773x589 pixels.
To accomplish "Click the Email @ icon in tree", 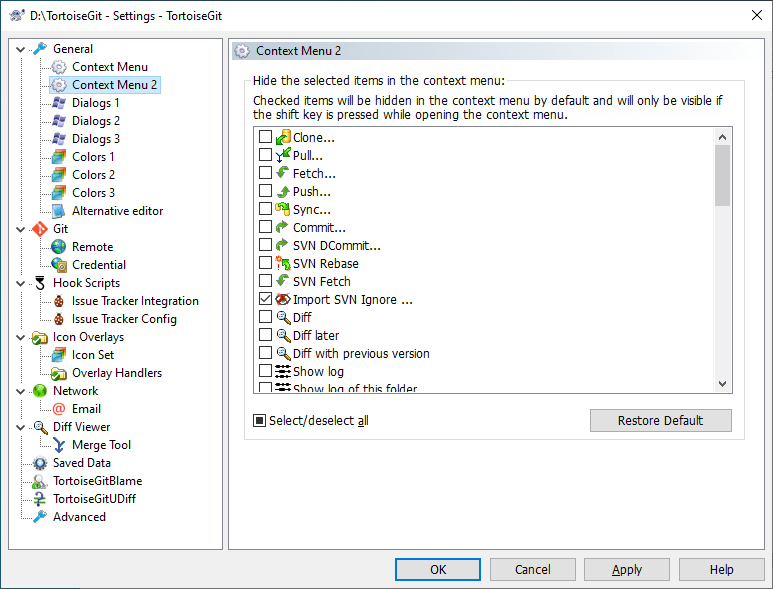I will 59,409.
